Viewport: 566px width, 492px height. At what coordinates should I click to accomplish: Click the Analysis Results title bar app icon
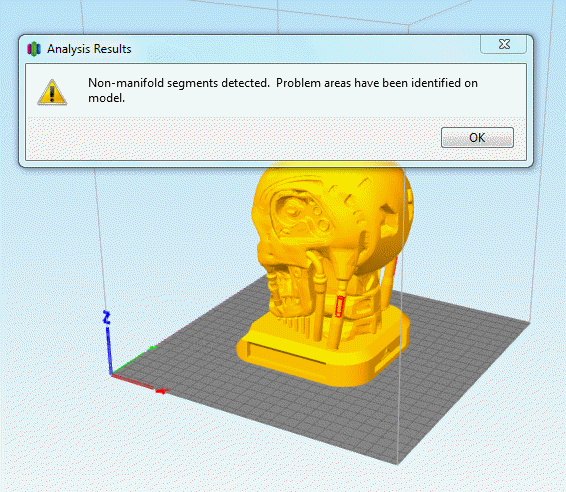[x=34, y=49]
